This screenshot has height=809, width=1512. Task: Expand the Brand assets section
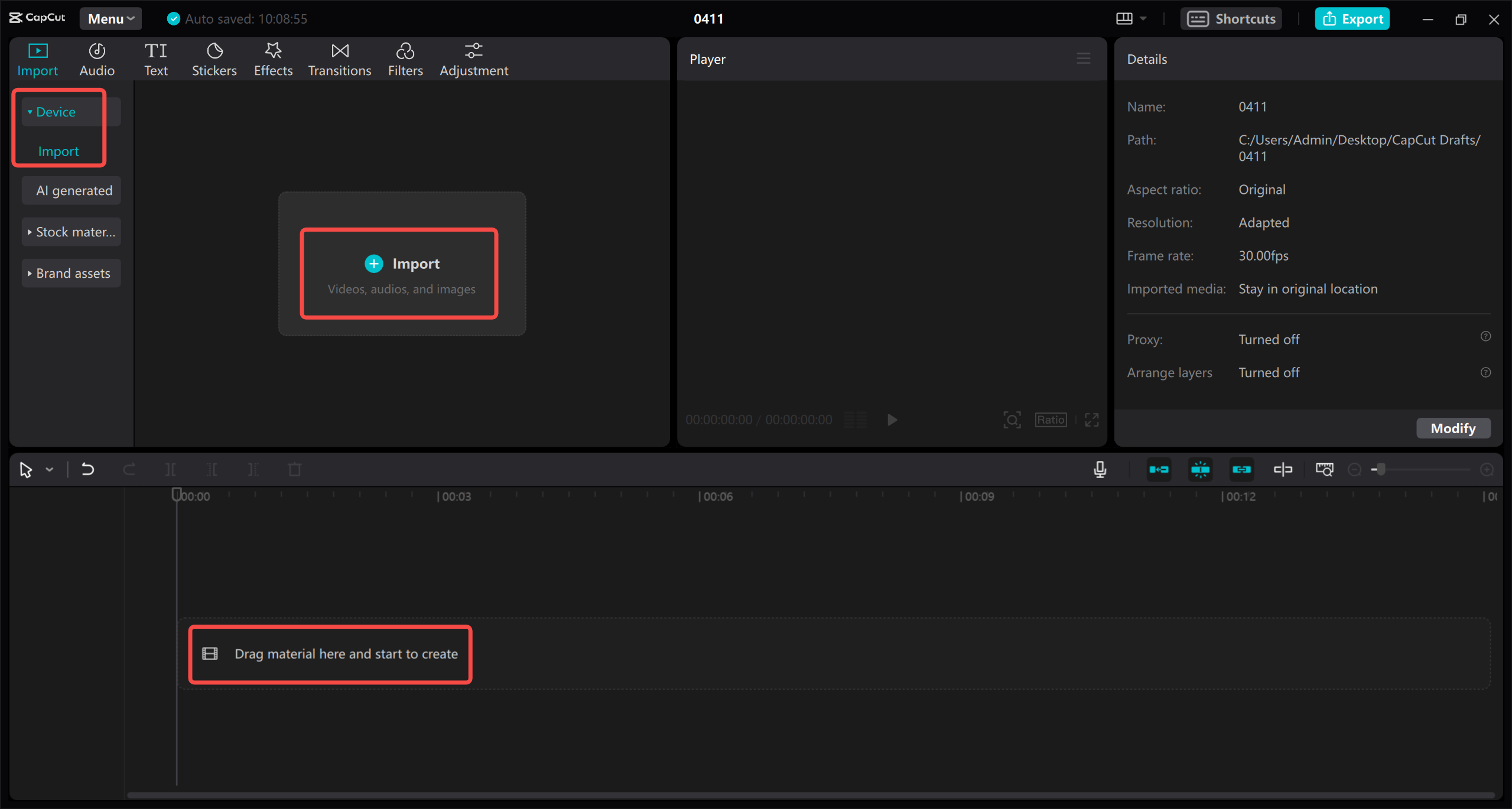click(70, 273)
